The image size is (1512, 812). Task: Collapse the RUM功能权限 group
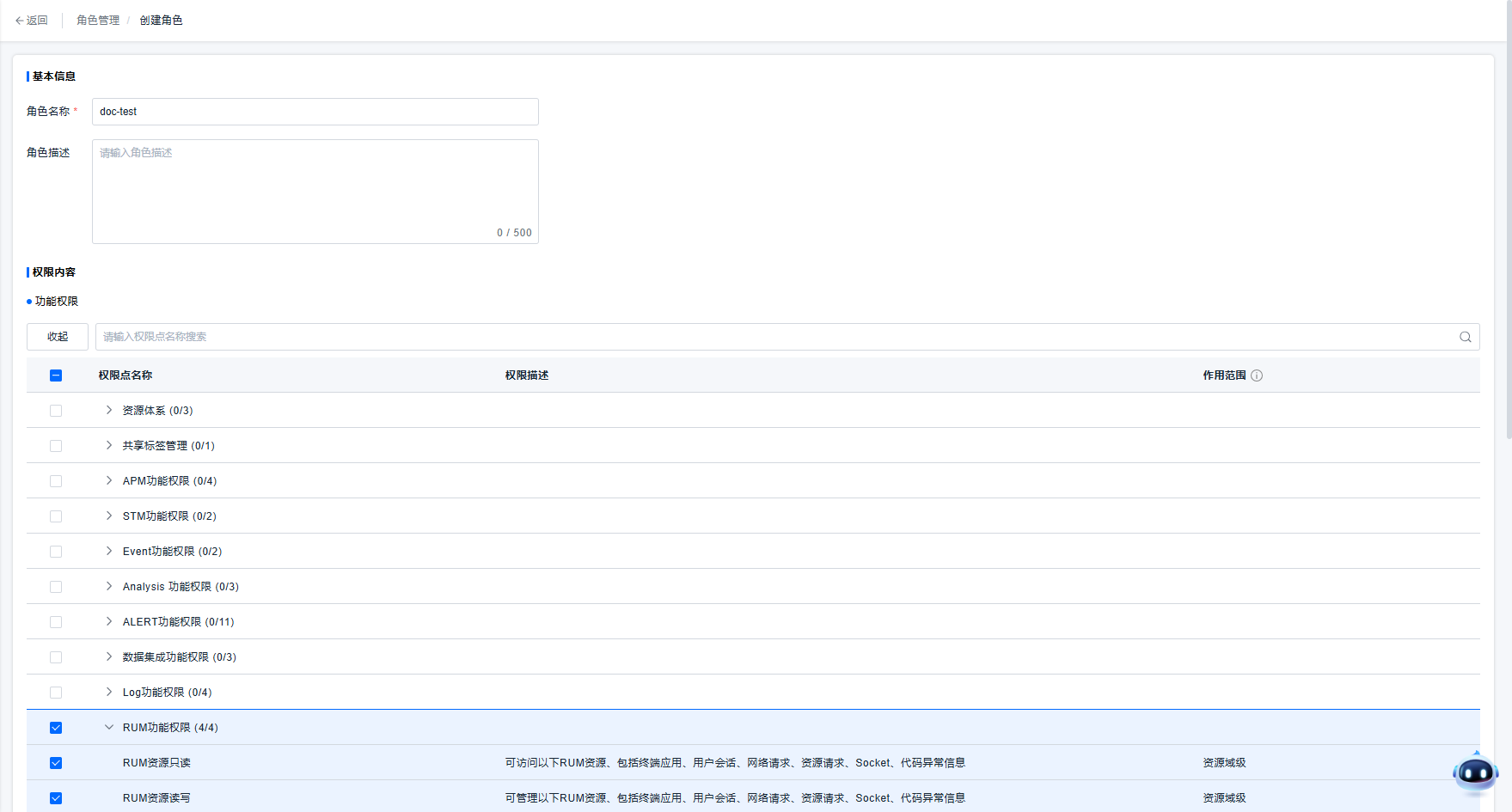109,728
